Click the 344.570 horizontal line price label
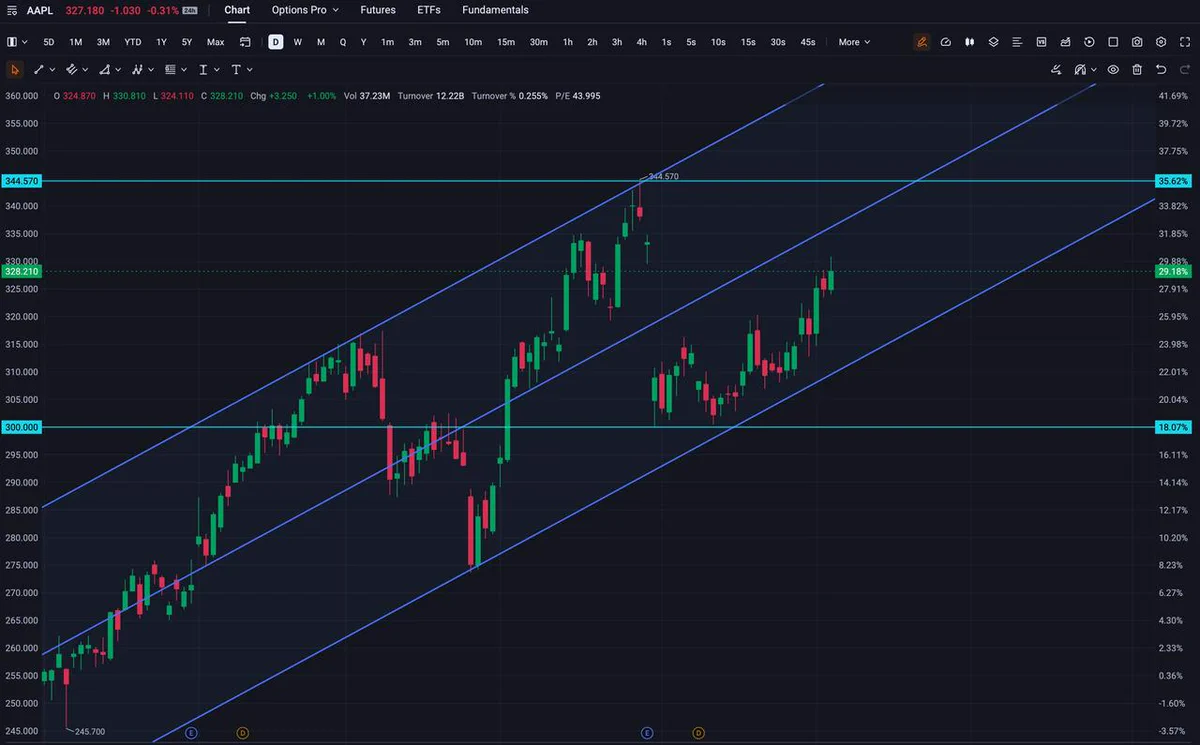The height and width of the screenshot is (745, 1200). (22, 181)
